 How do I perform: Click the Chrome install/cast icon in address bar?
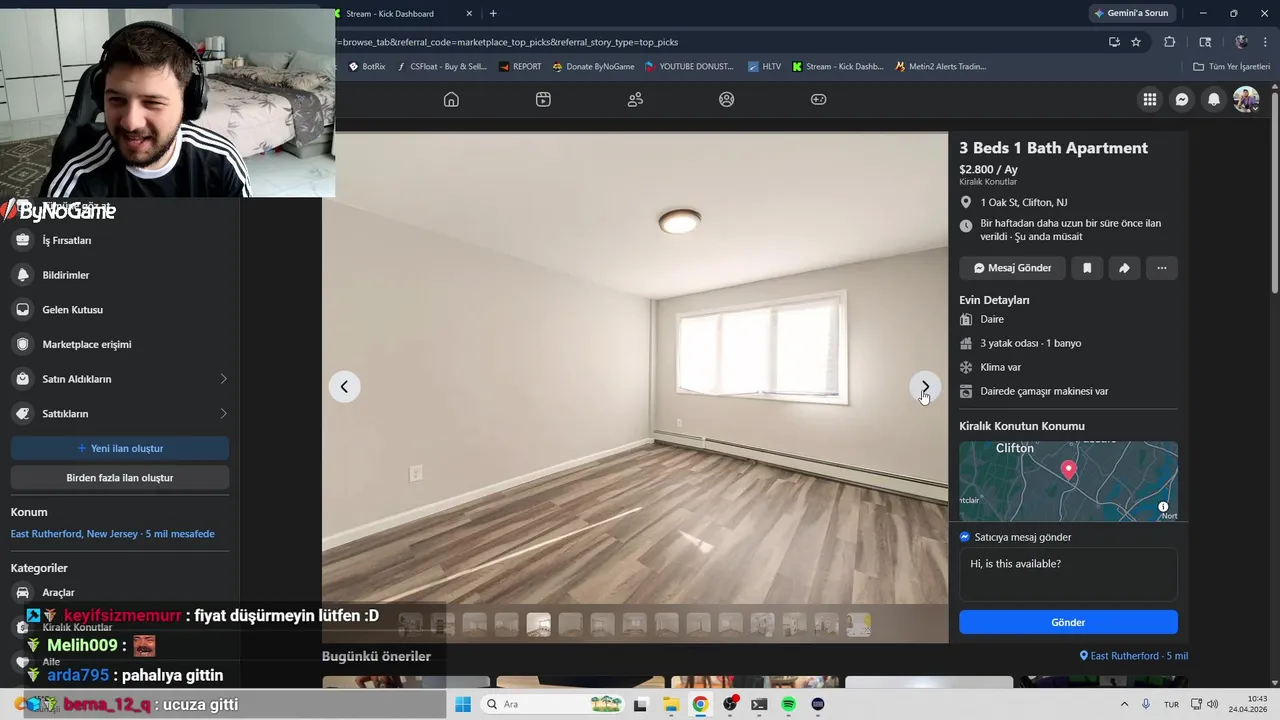(x=1114, y=42)
